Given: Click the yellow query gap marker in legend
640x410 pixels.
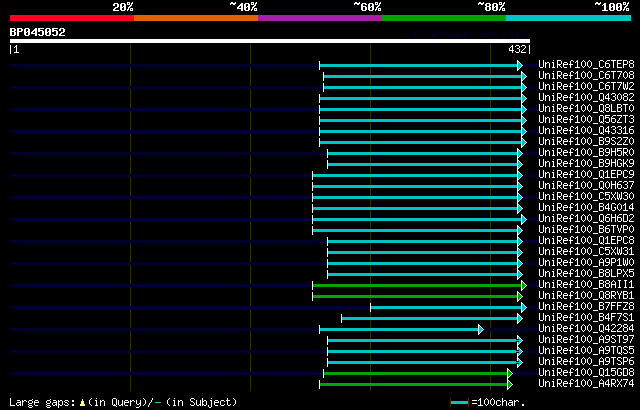Looking at the screenshot, I should click(x=82, y=403).
